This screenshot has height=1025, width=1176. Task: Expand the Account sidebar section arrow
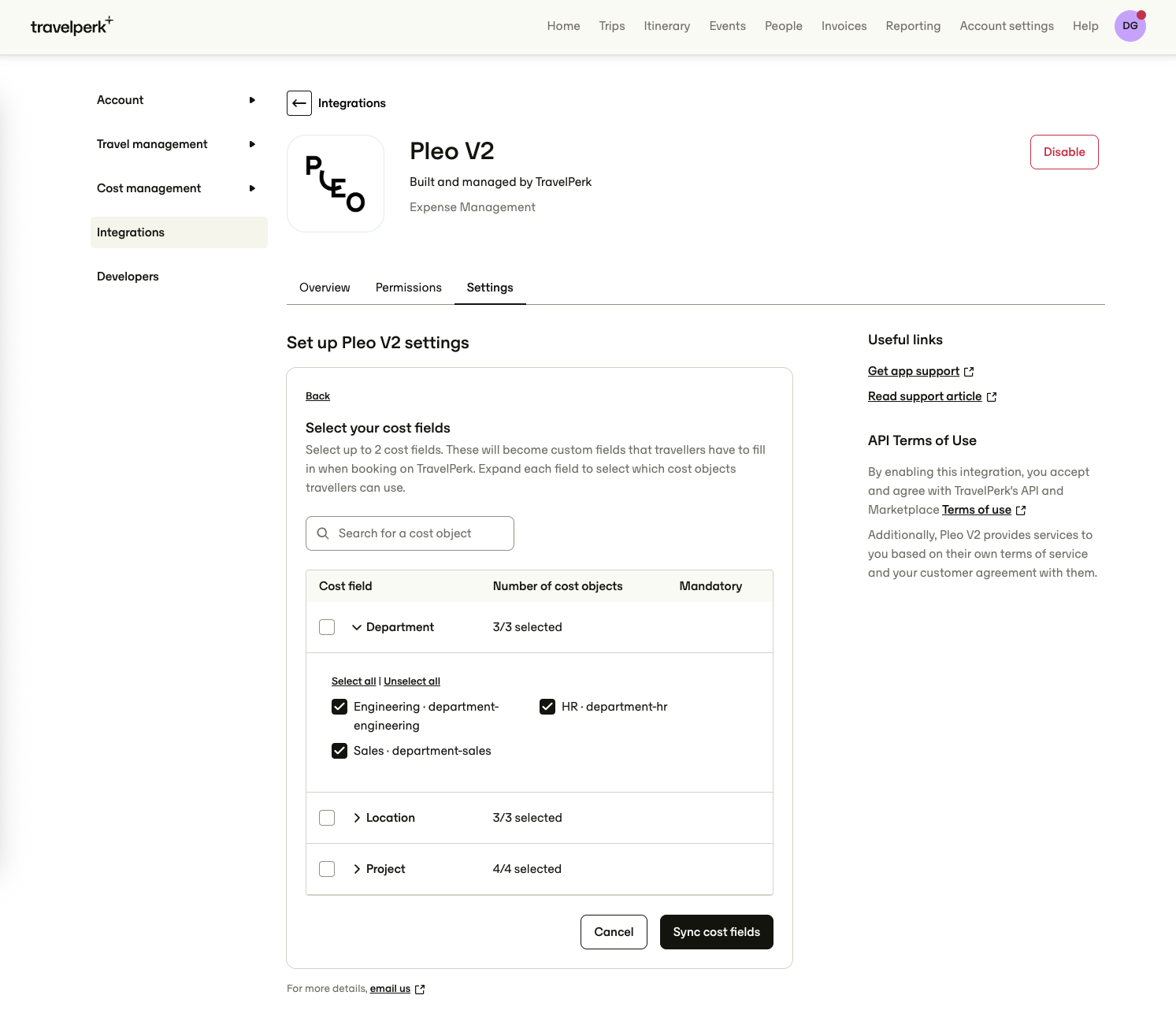tap(252, 100)
